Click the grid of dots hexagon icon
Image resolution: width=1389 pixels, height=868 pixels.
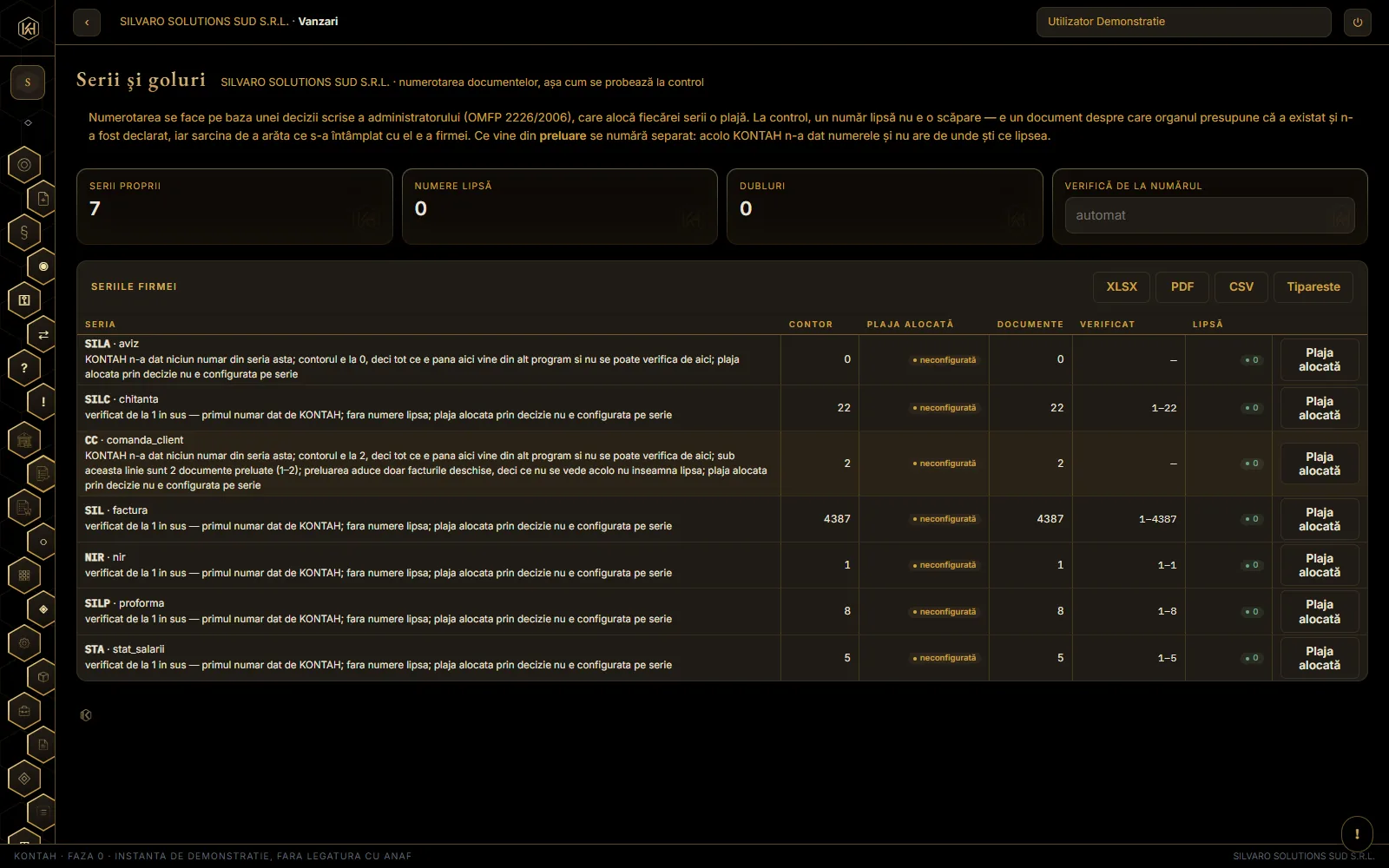click(24, 575)
